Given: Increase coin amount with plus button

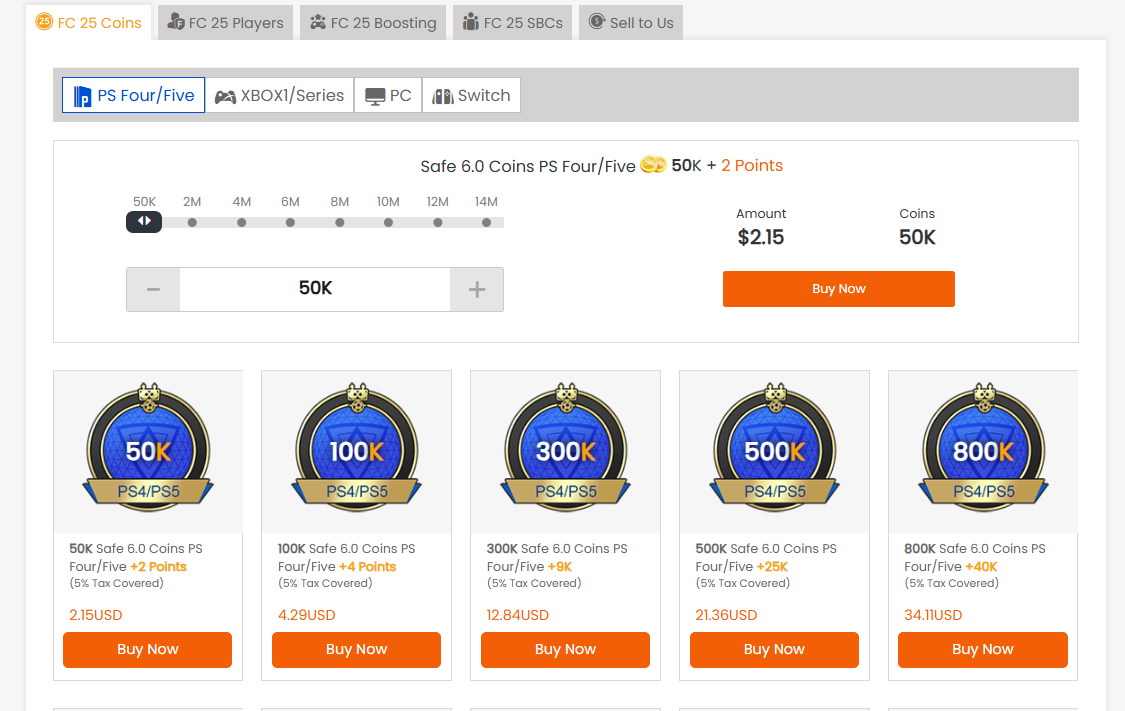Looking at the screenshot, I should click(x=477, y=289).
